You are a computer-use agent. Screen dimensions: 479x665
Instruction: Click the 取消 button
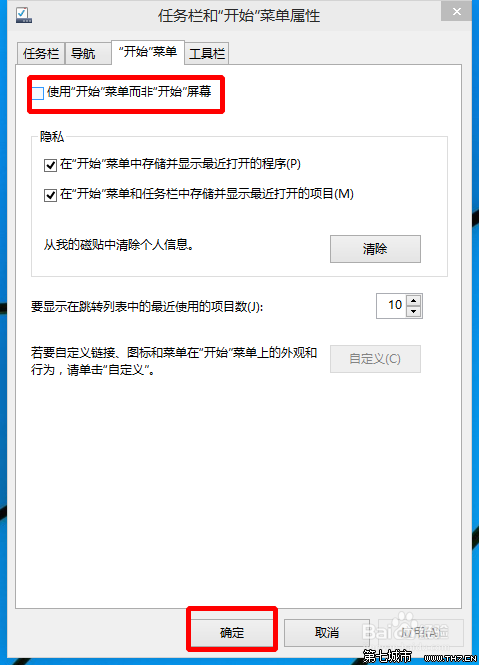(x=327, y=633)
